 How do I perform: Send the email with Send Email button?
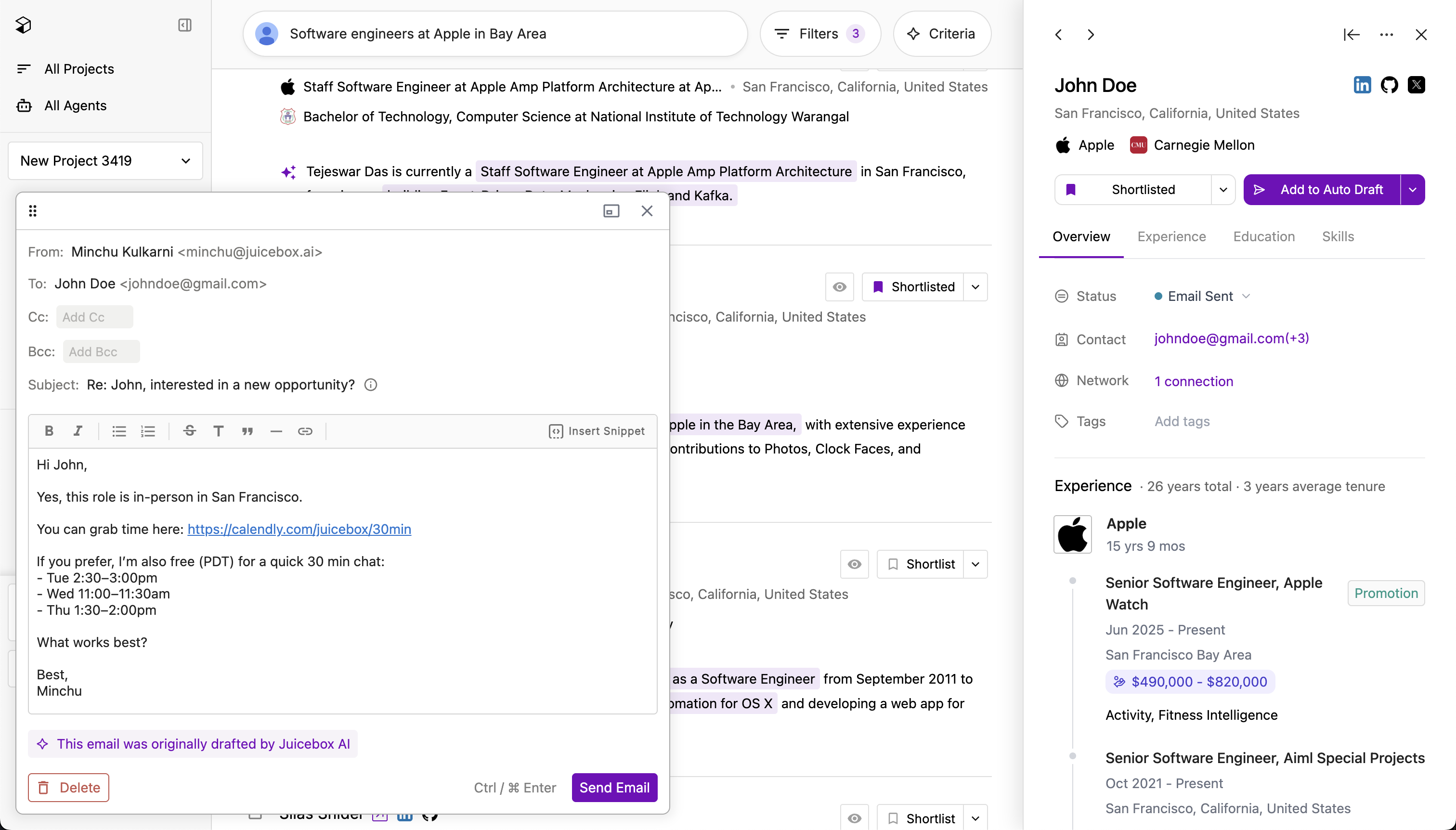(614, 788)
